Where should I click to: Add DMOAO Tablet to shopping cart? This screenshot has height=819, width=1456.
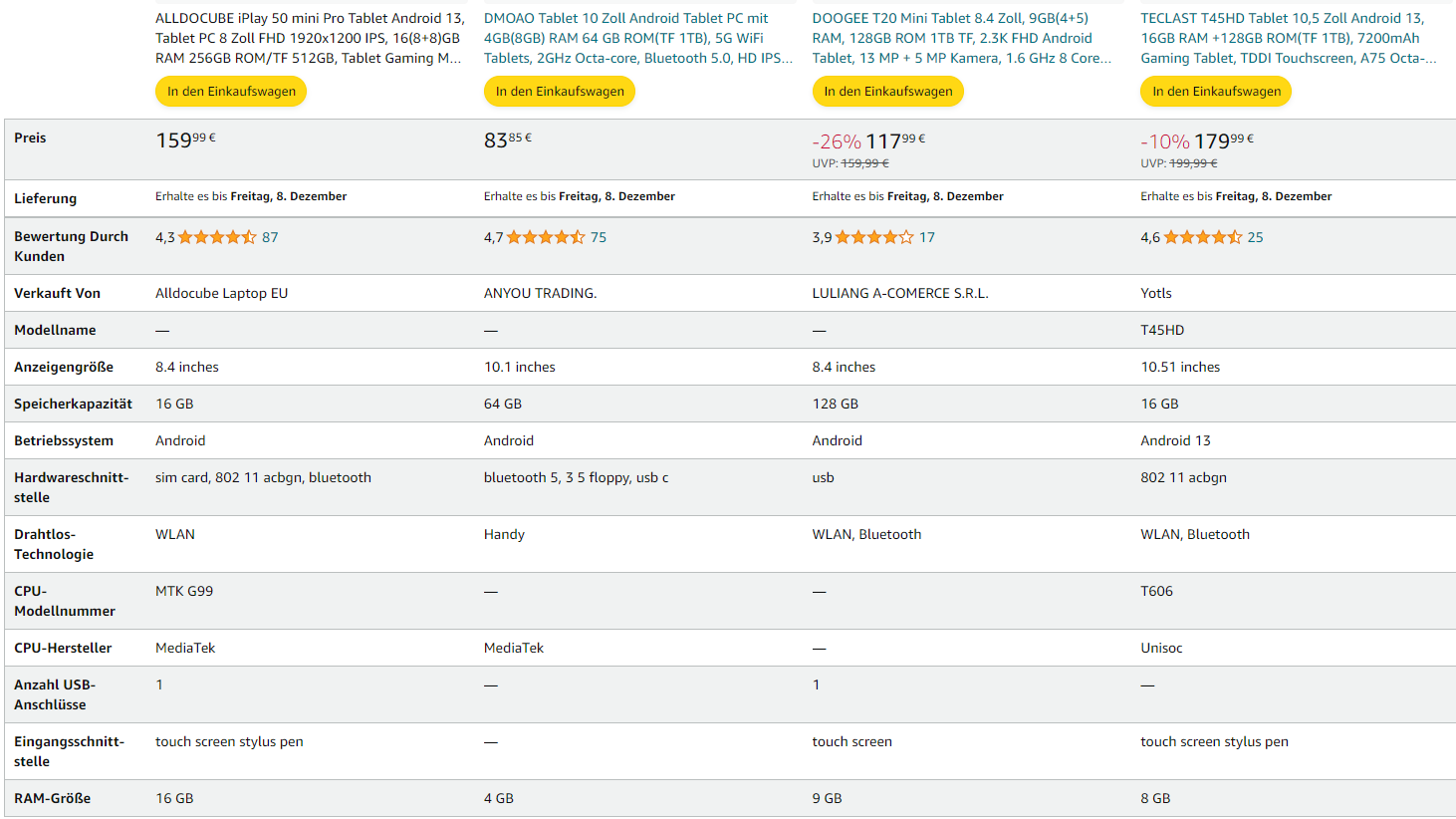coord(560,92)
